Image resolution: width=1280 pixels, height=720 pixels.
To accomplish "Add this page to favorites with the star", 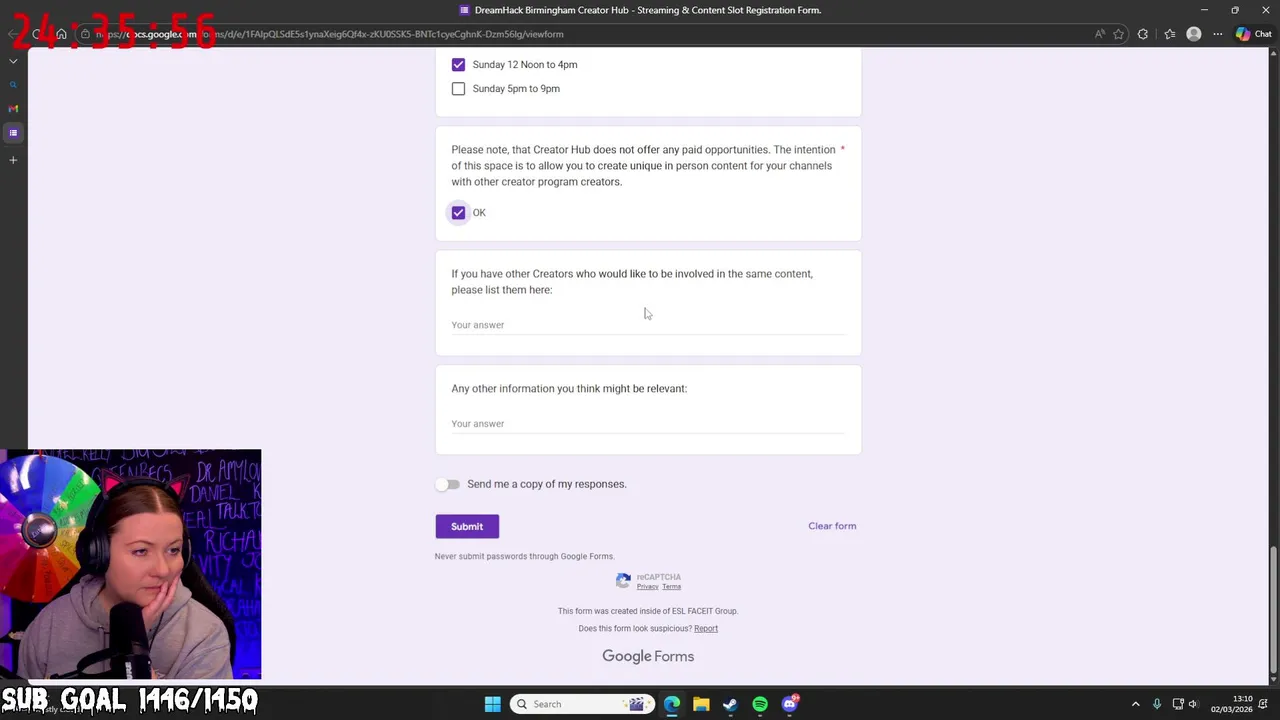I will (1119, 34).
